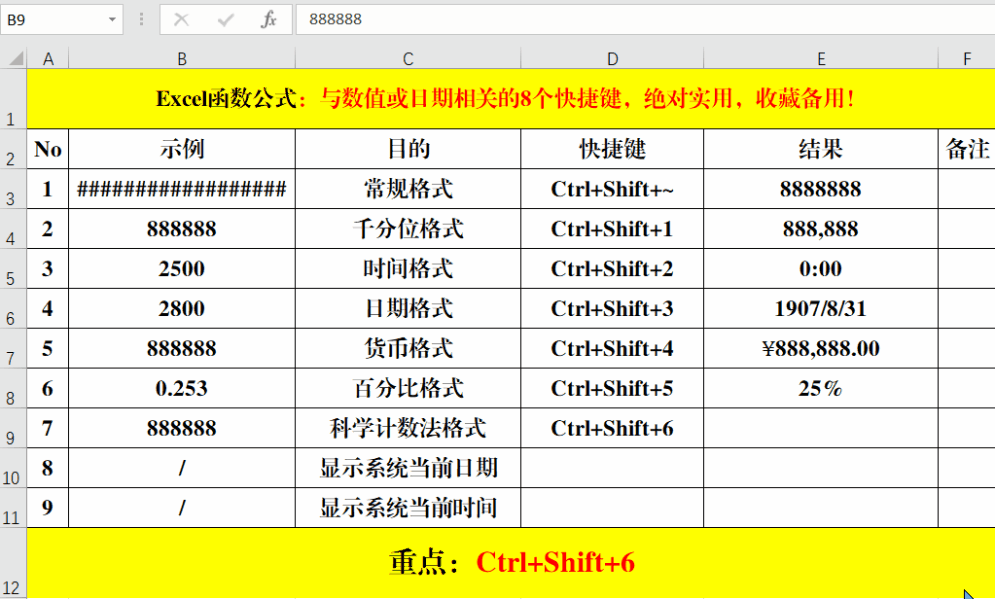Select column F header

967,59
